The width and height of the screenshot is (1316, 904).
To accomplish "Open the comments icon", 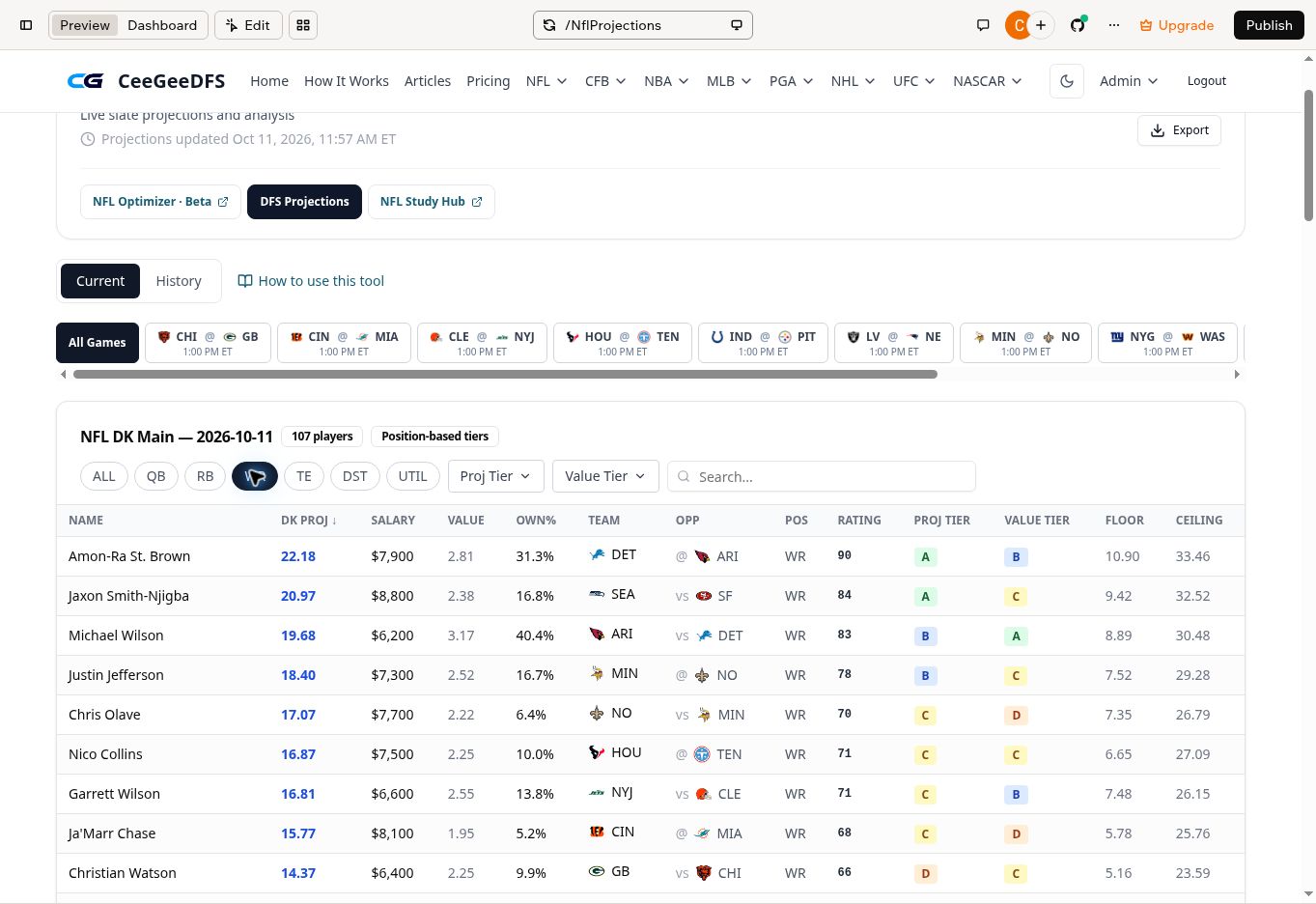I will [x=983, y=25].
